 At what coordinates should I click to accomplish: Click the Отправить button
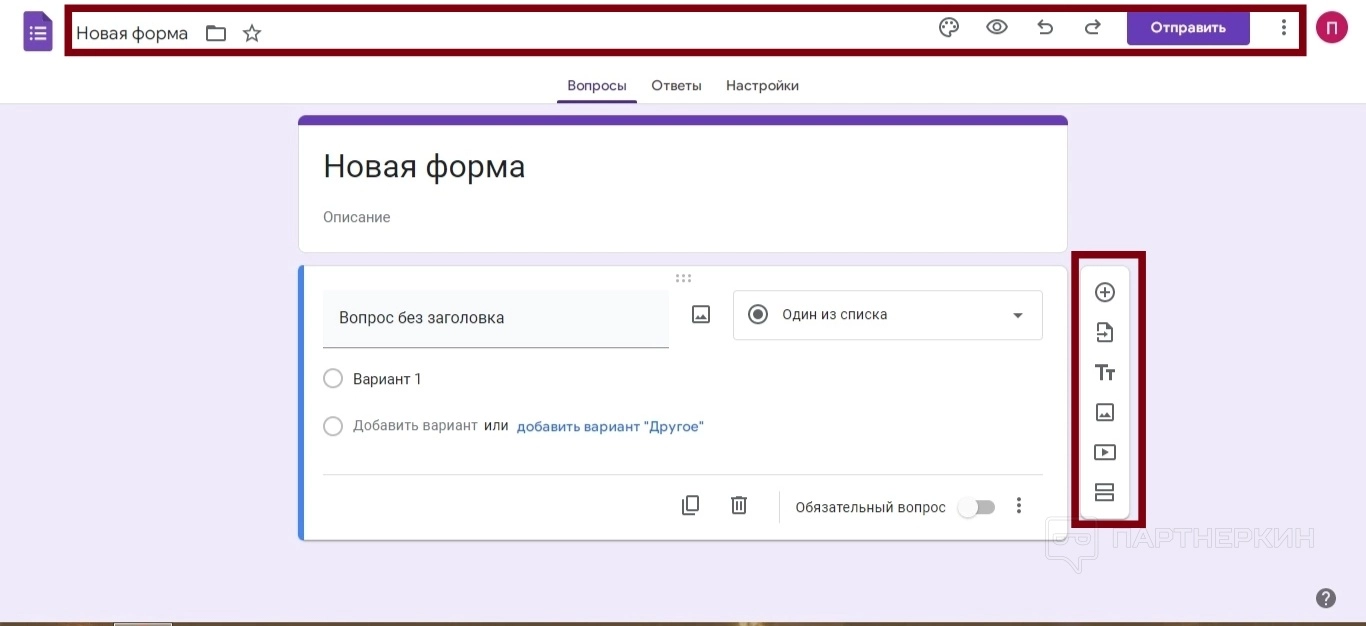coord(1187,28)
